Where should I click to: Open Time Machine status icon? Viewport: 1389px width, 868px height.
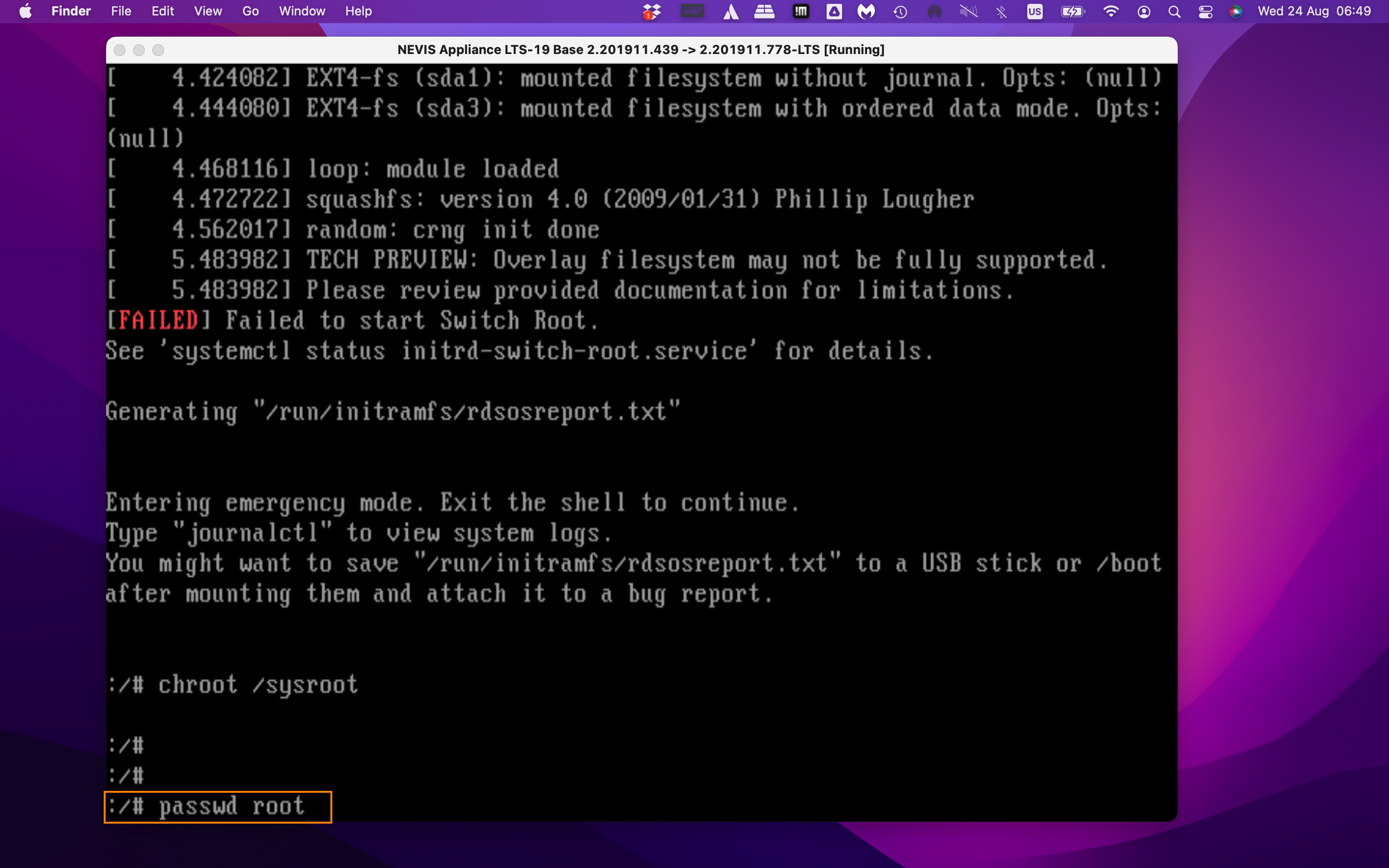900,12
